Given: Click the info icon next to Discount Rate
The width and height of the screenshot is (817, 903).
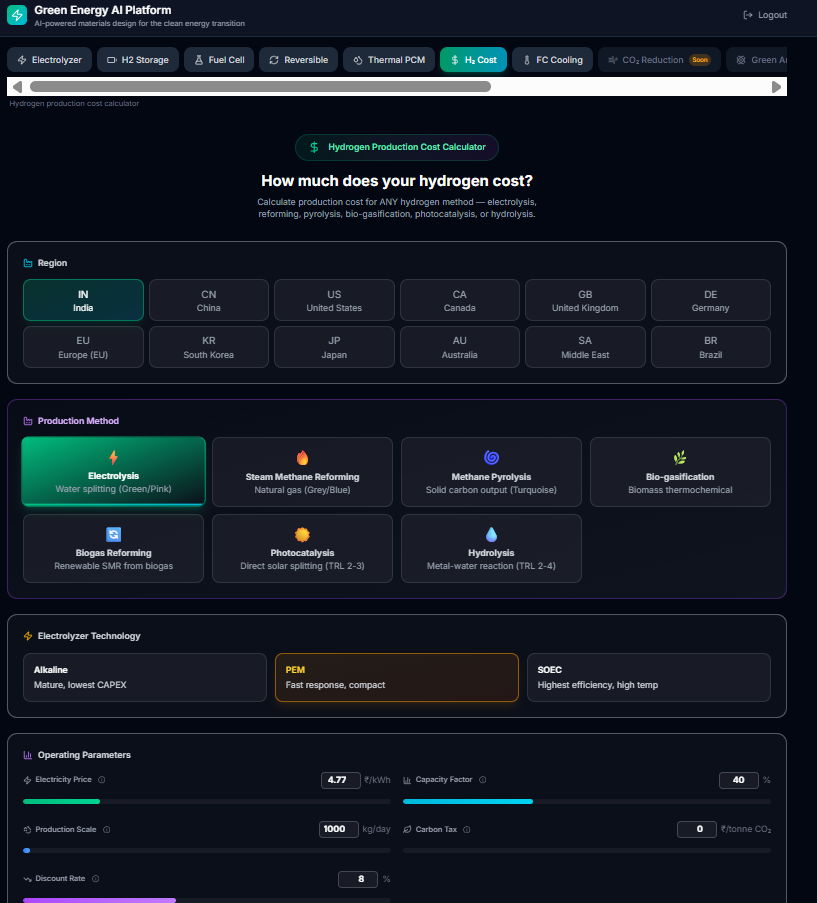Looking at the screenshot, I should 96,879.
